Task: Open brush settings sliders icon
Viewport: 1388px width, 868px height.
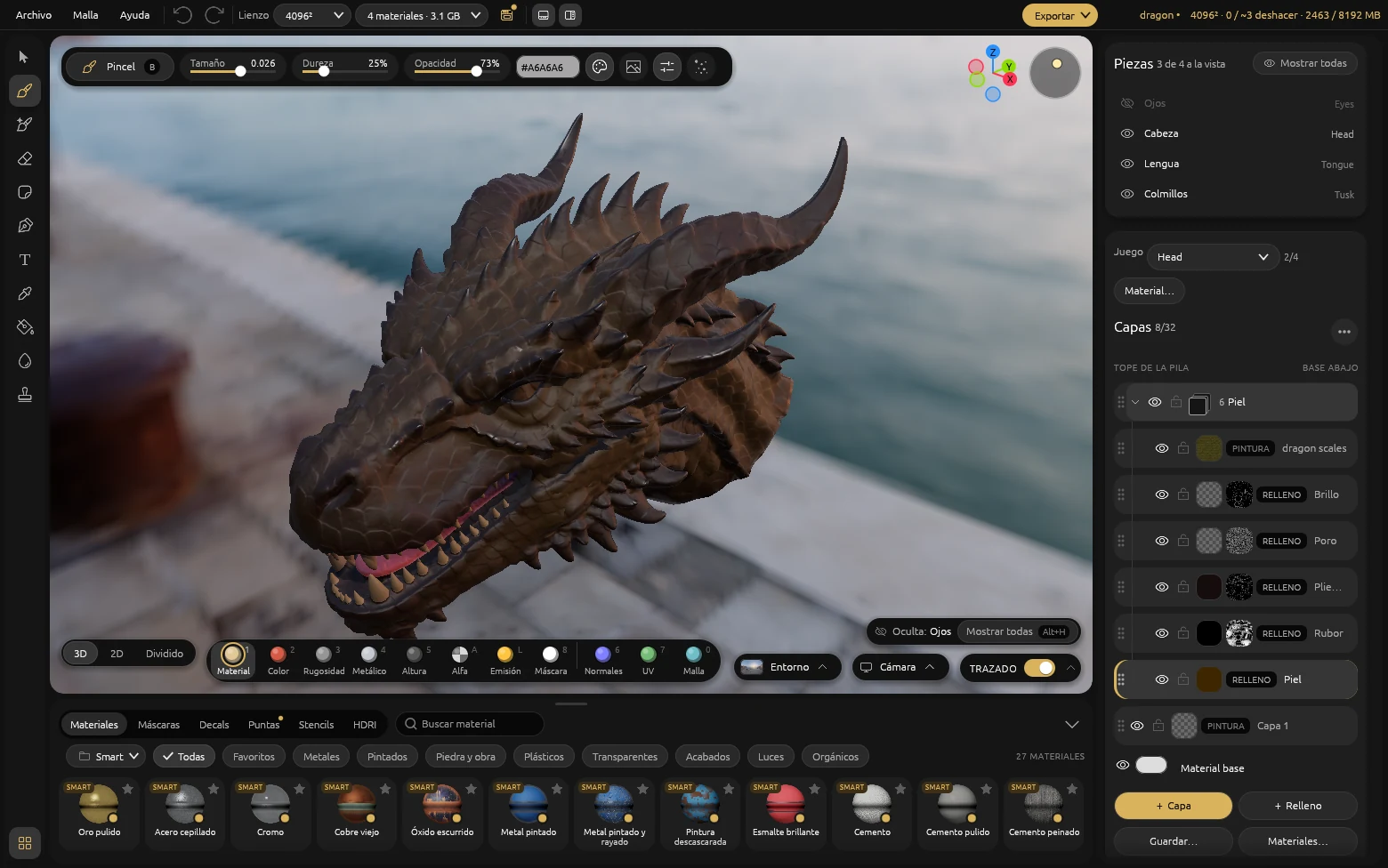Action: pyautogui.click(x=667, y=67)
